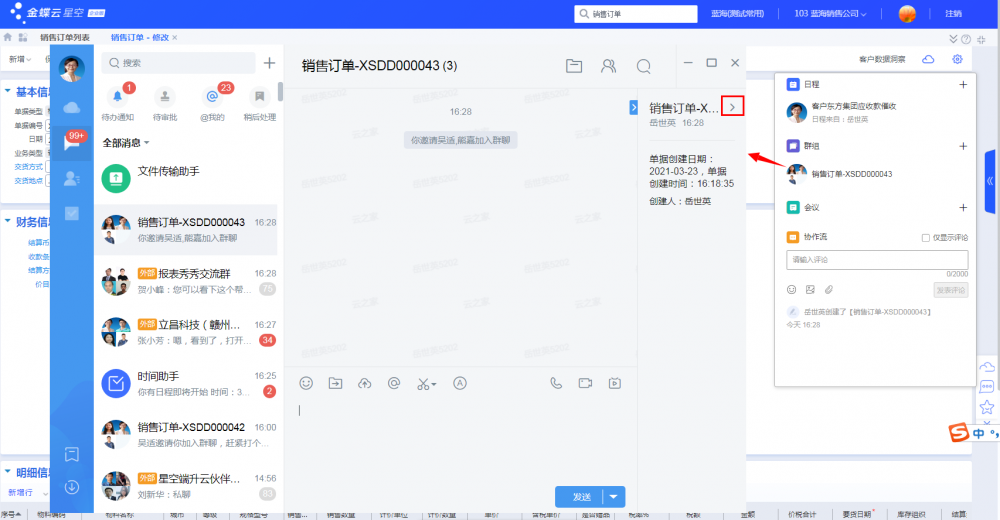
Task: Focus the 请输入评论 comment field
Action: 877,260
